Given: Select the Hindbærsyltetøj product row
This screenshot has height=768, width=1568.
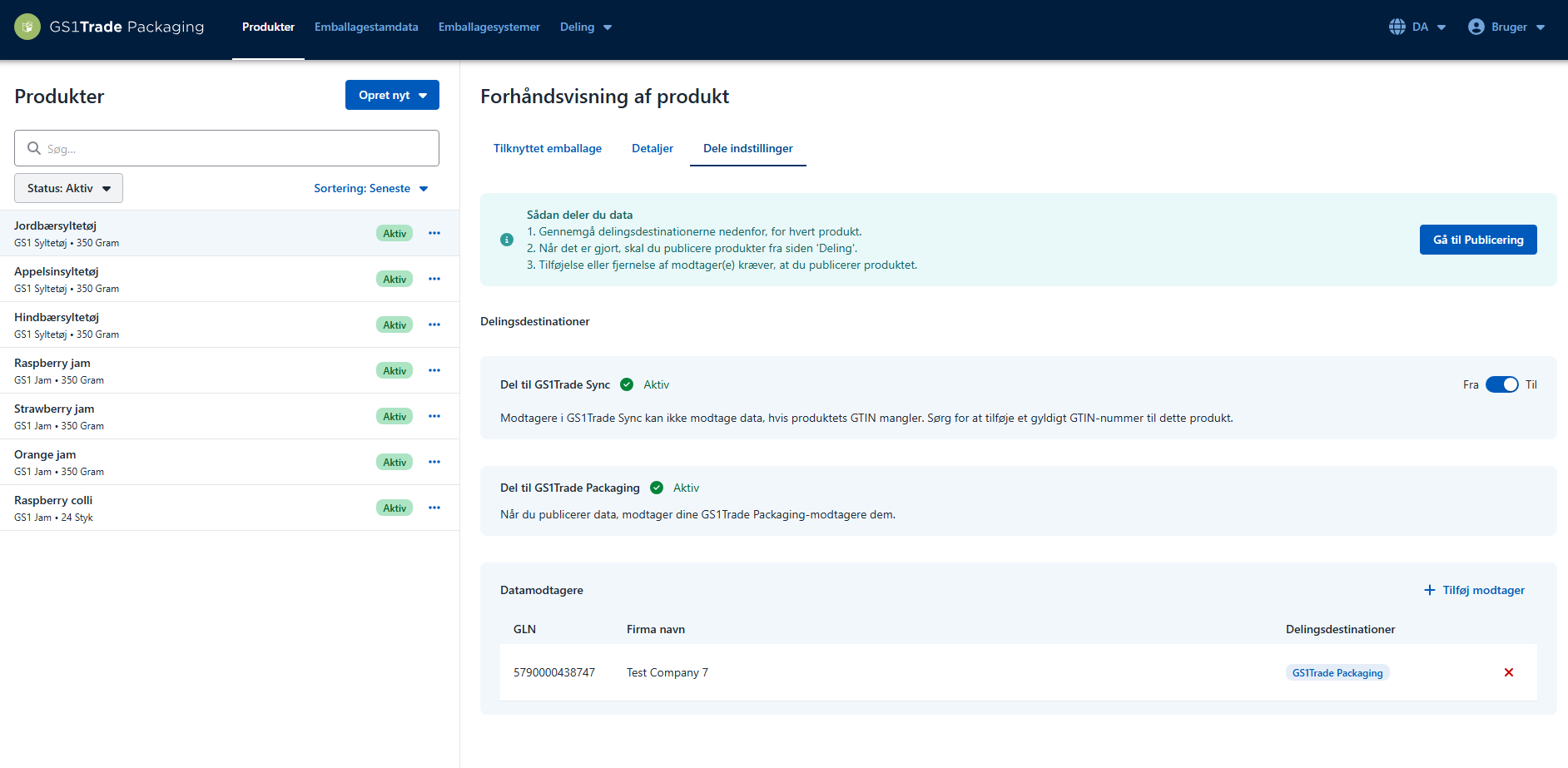Looking at the screenshot, I should [230, 325].
